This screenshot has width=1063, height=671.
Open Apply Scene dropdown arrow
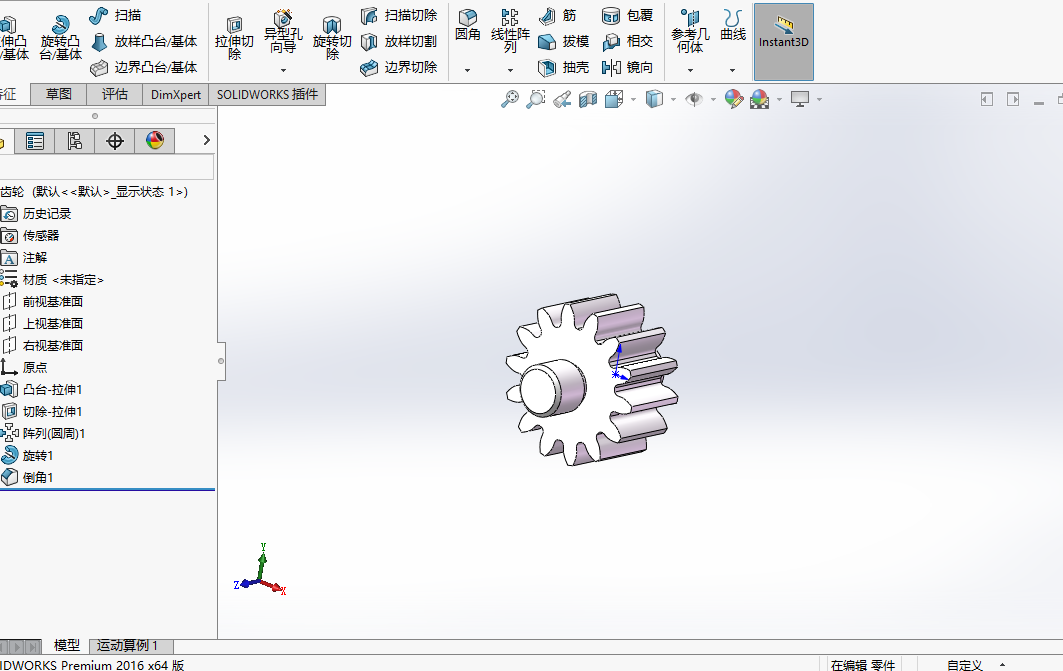click(x=780, y=100)
